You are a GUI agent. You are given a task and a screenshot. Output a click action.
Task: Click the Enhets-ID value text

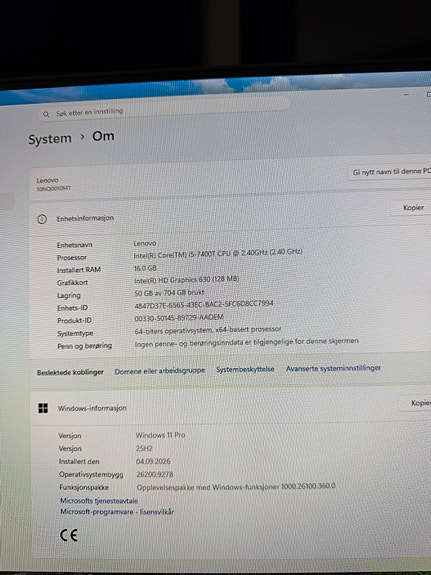(x=204, y=304)
